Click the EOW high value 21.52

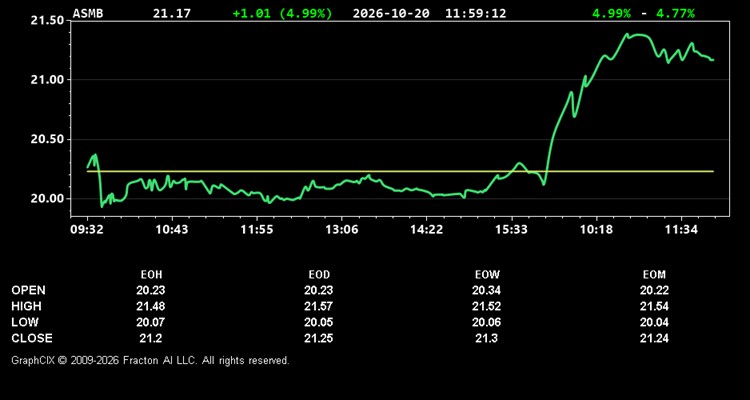point(486,306)
